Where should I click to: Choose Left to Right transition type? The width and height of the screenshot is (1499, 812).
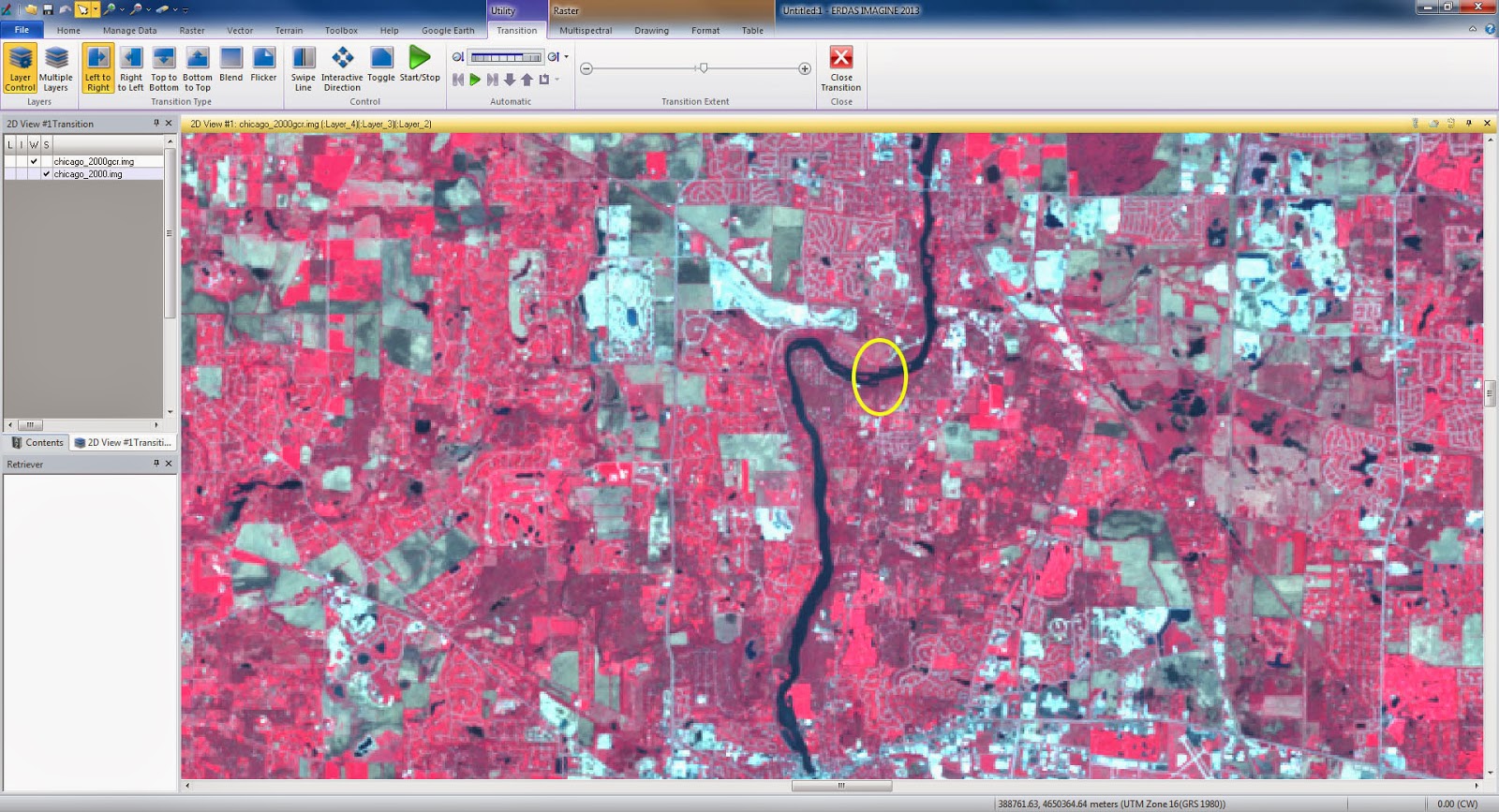coord(97,68)
